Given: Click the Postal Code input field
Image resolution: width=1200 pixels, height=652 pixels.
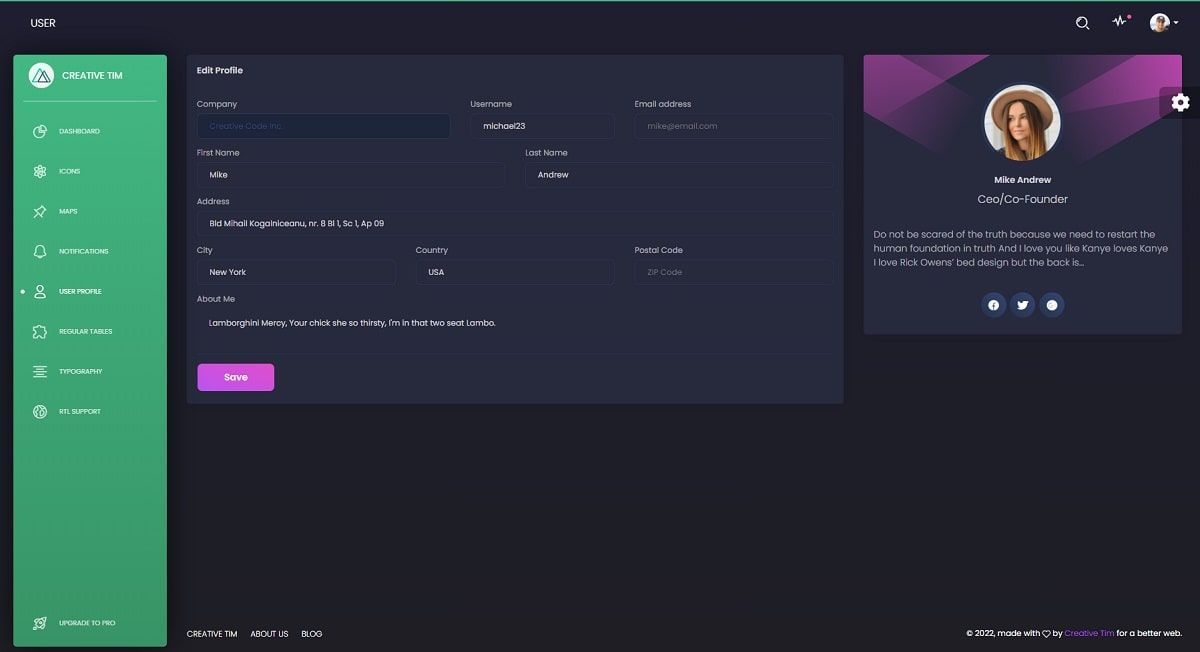Looking at the screenshot, I should pos(733,271).
